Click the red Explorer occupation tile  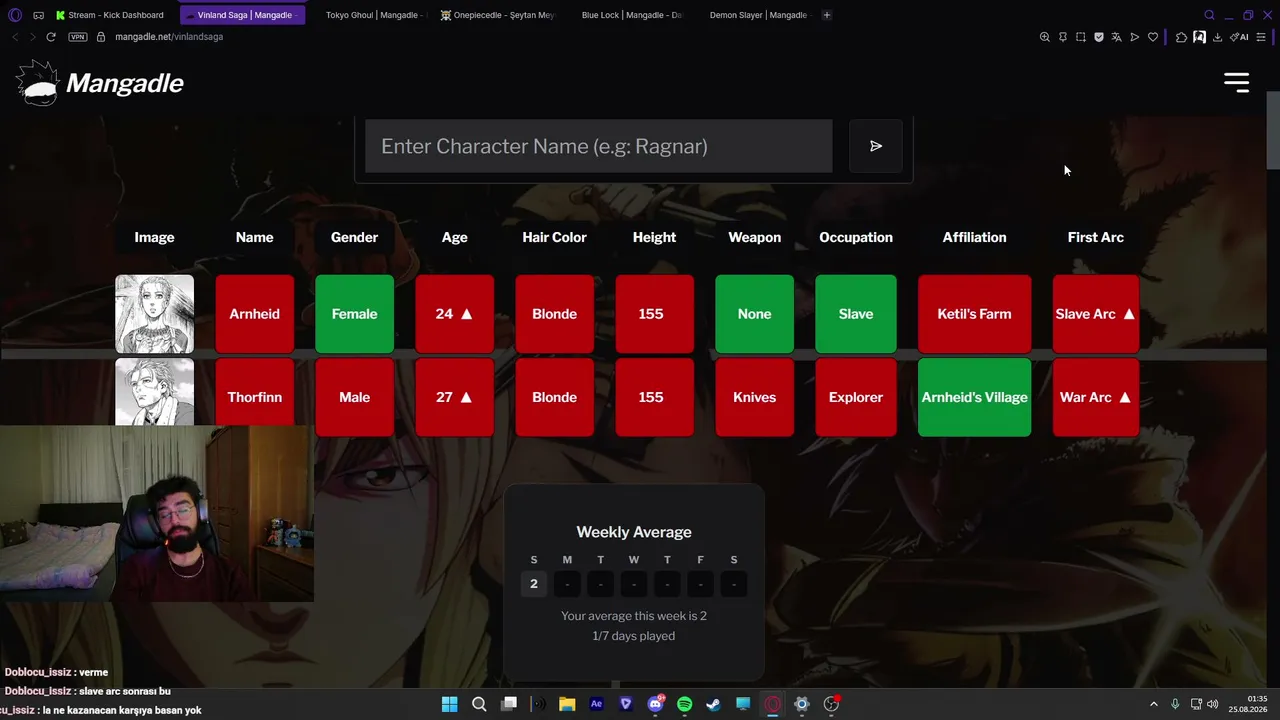pos(856,397)
